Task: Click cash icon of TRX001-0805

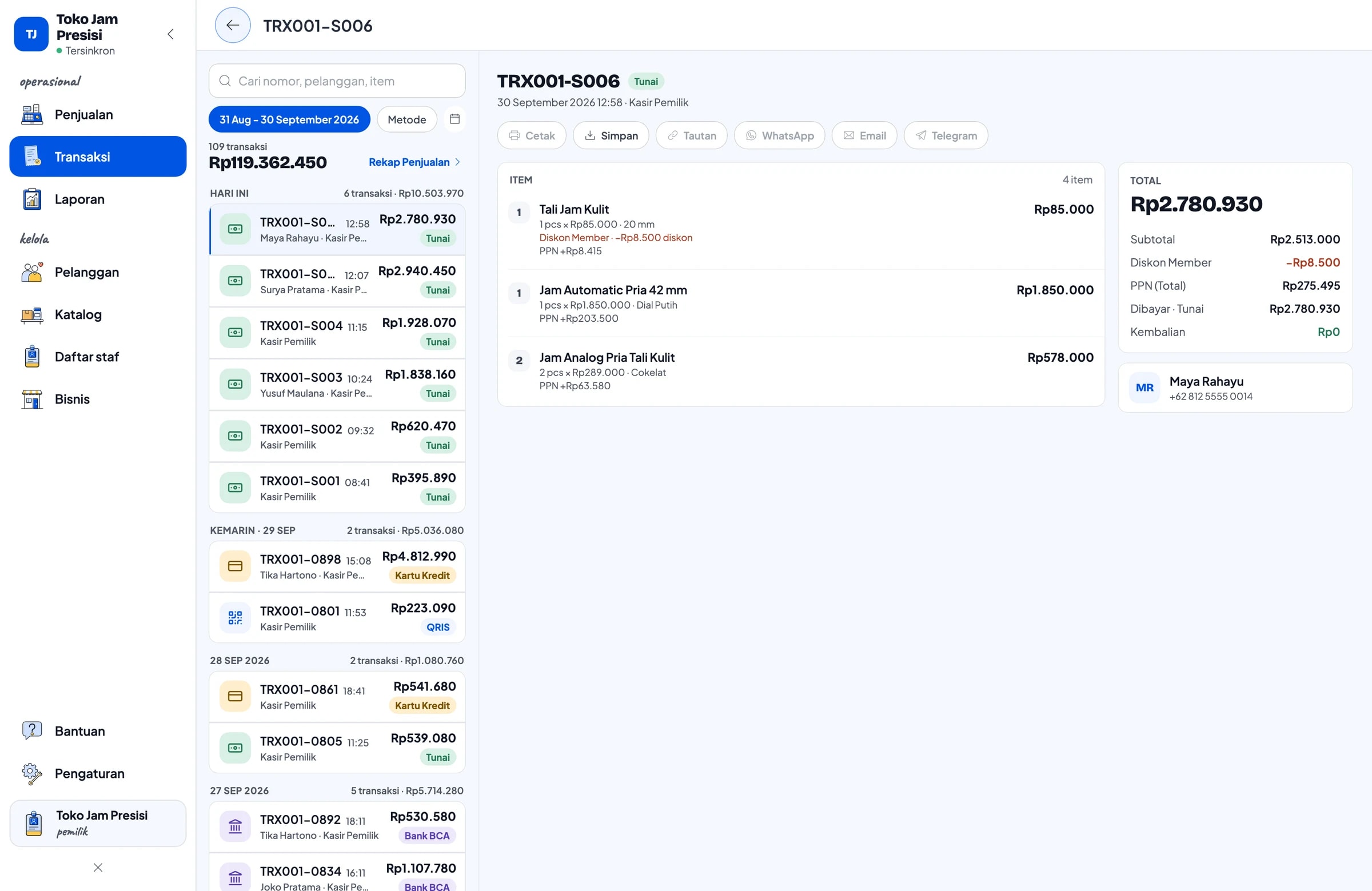Action: tap(235, 748)
